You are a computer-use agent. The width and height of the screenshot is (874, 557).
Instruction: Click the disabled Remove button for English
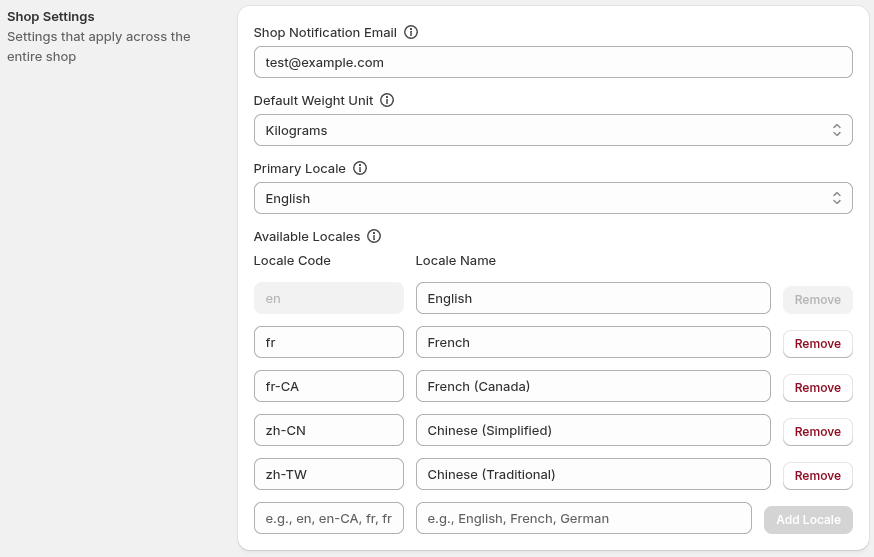tap(818, 300)
